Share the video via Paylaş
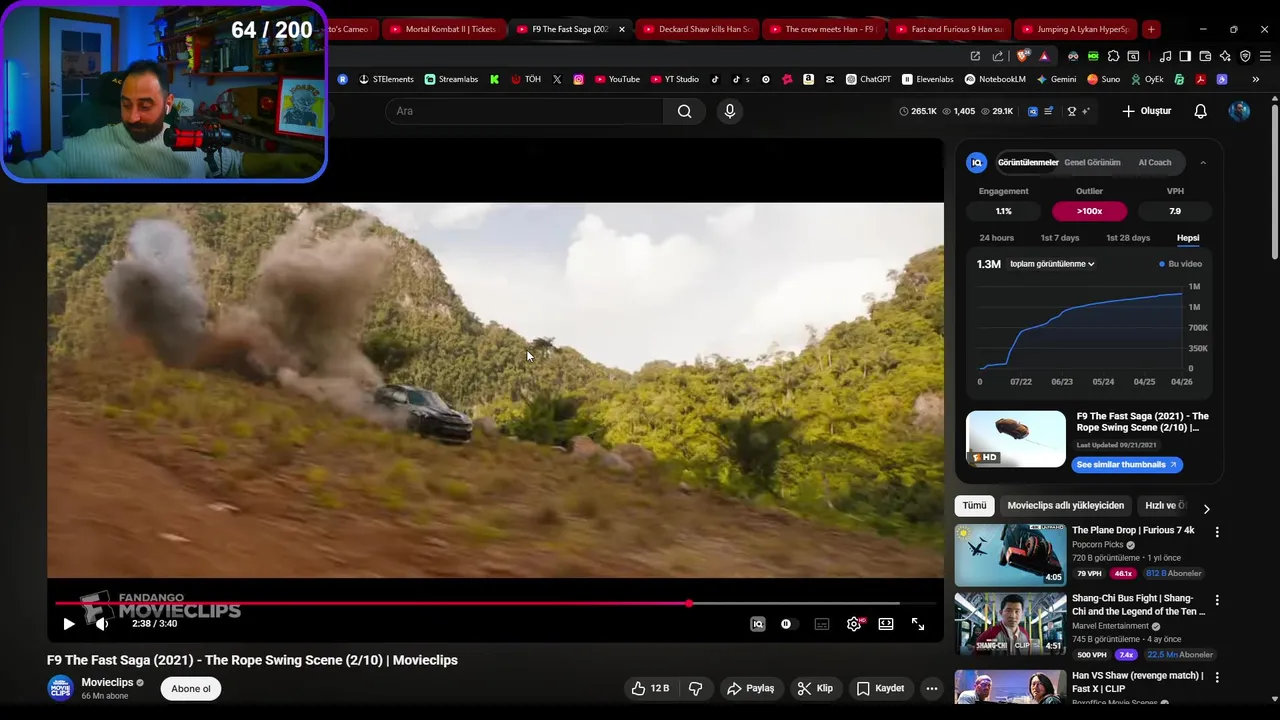 [x=751, y=688]
